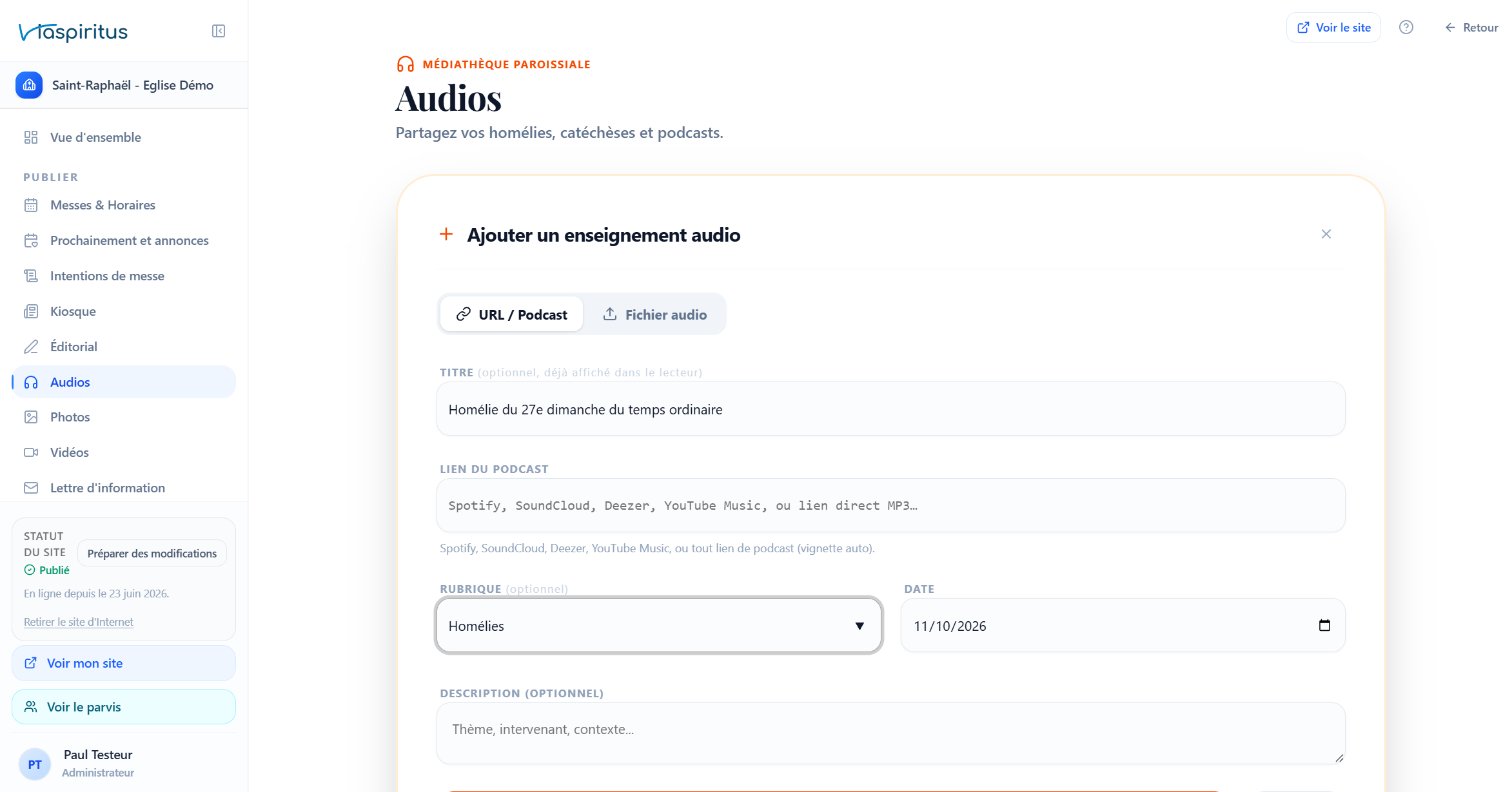Screen dimensions: 1512x792
Task: Open Prochainement et annonces section
Action: 124,240
